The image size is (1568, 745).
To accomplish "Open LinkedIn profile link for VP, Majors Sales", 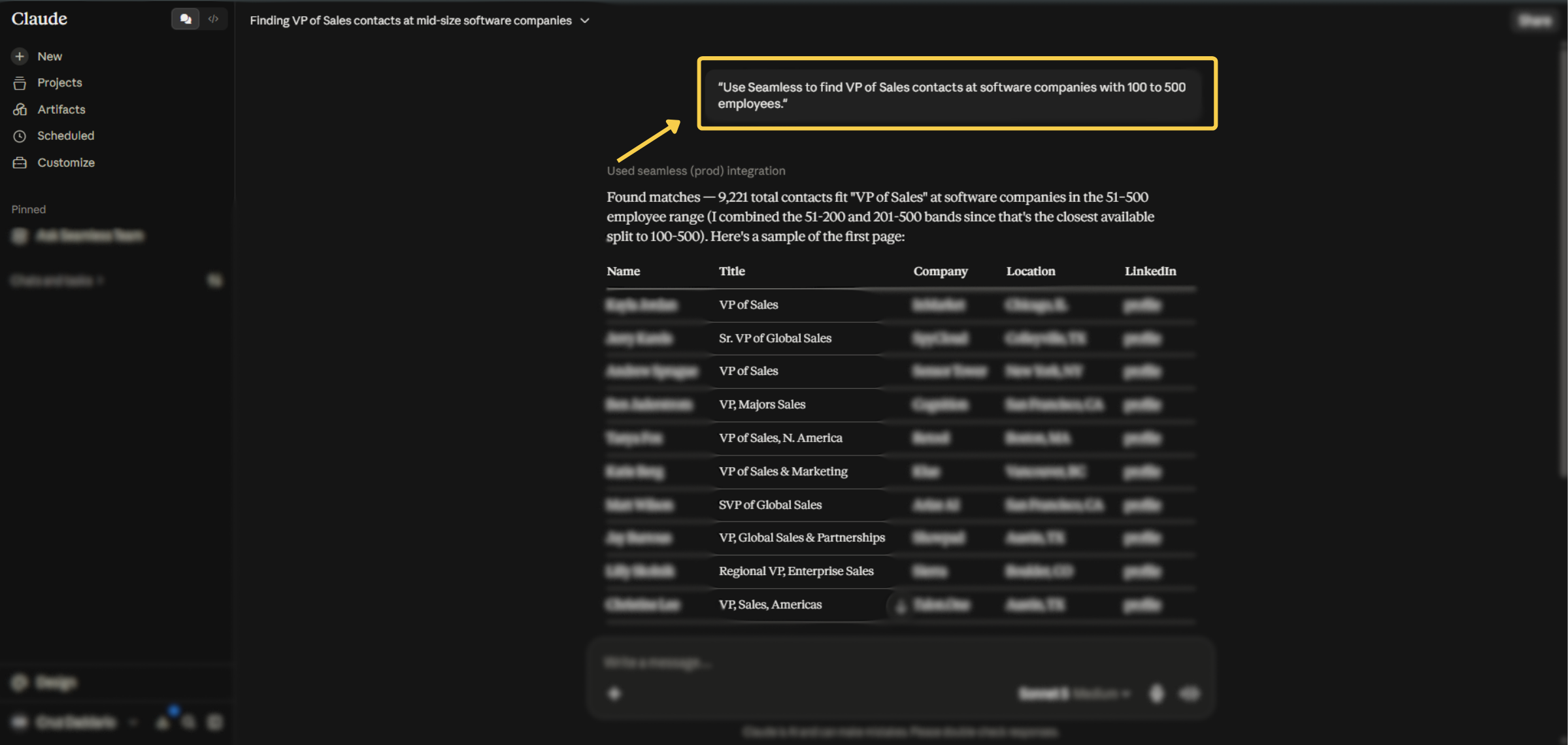I will [x=1142, y=405].
